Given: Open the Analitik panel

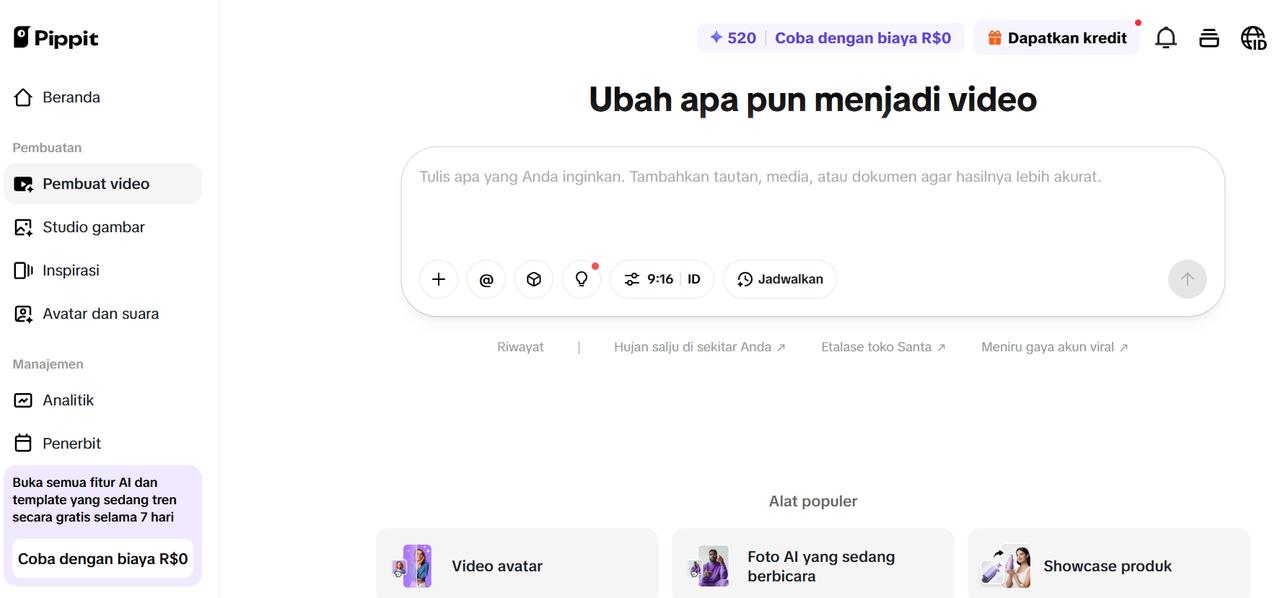Looking at the screenshot, I should [67, 399].
